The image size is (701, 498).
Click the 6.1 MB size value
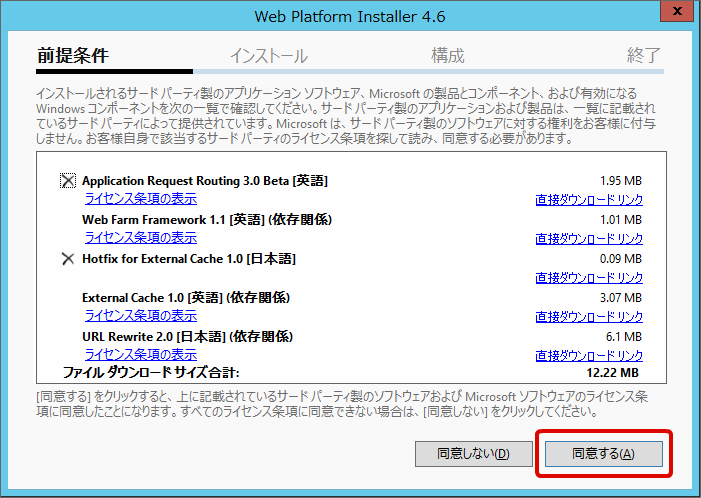624,337
